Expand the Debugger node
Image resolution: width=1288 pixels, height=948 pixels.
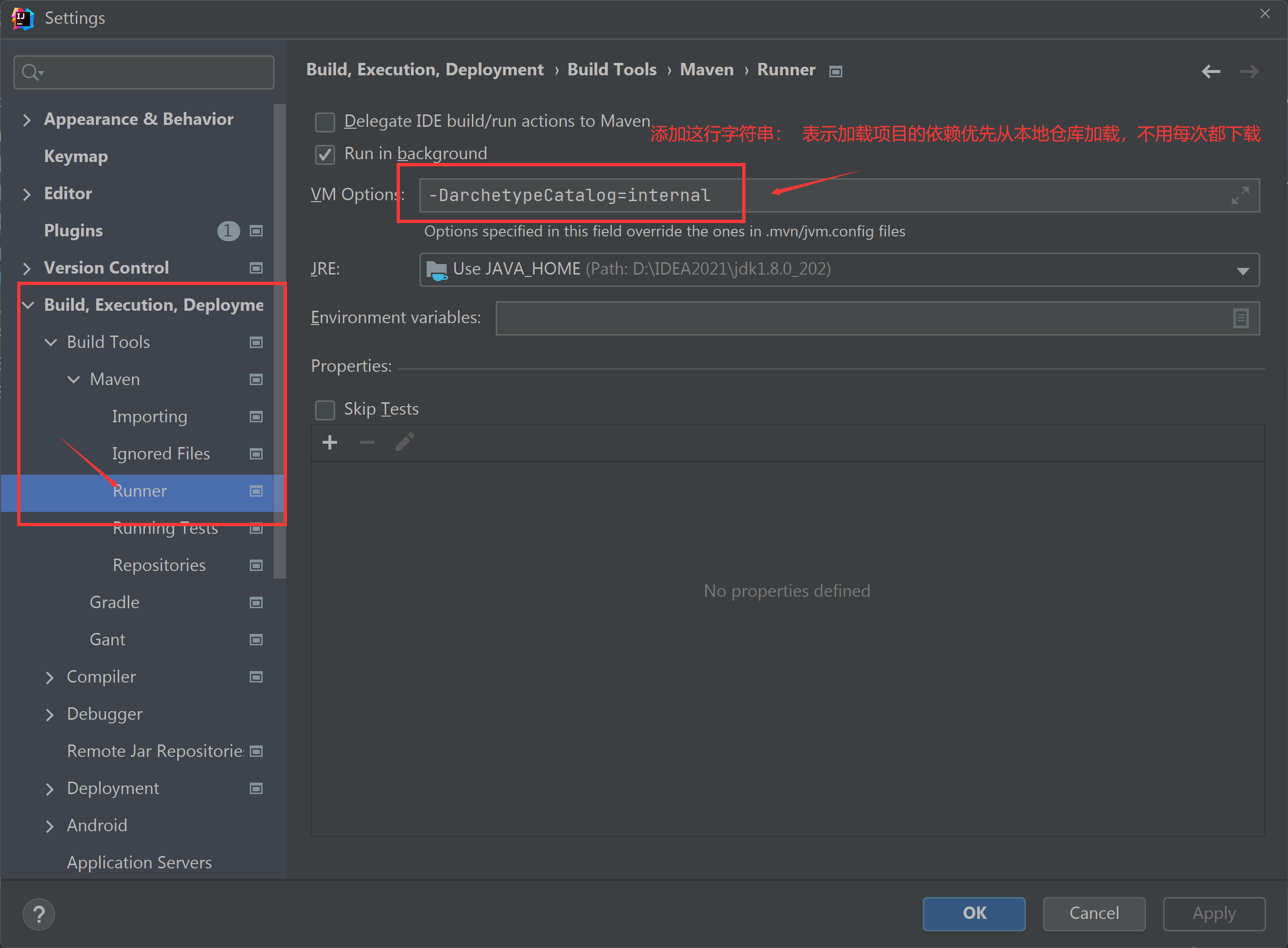tap(50, 714)
